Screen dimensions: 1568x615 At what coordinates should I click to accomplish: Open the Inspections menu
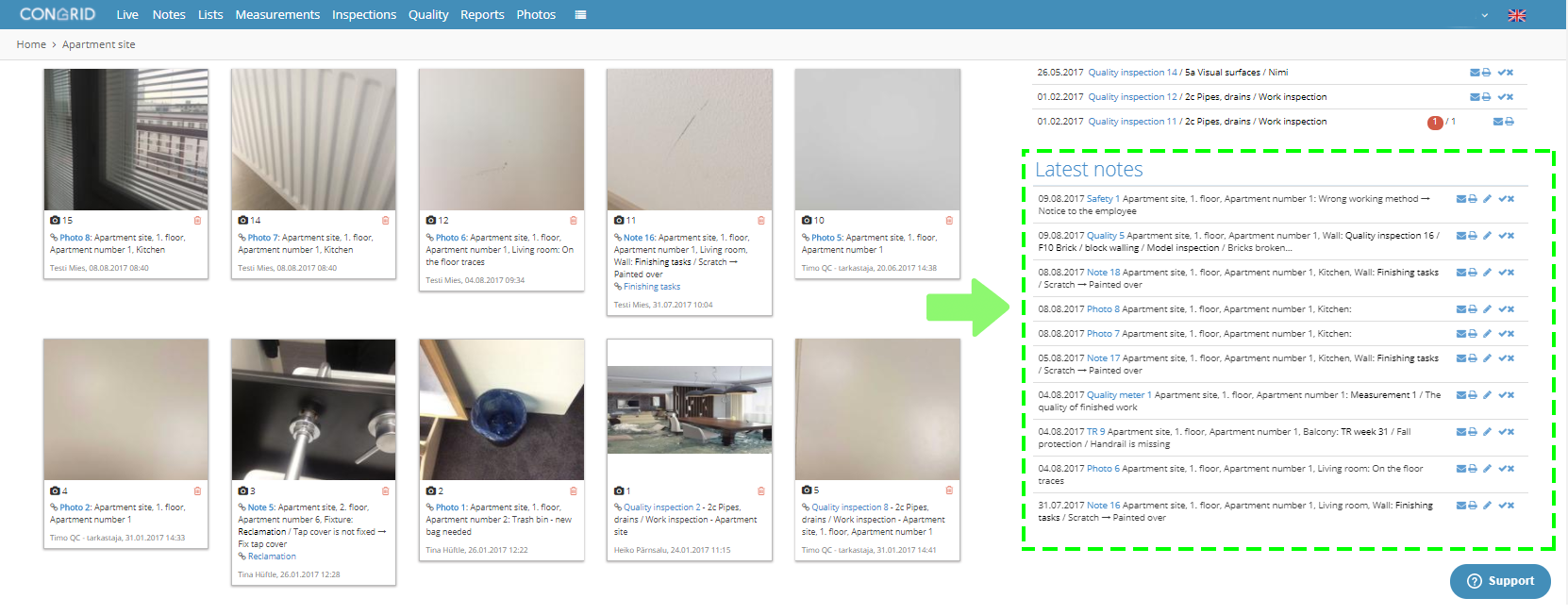pyautogui.click(x=364, y=15)
